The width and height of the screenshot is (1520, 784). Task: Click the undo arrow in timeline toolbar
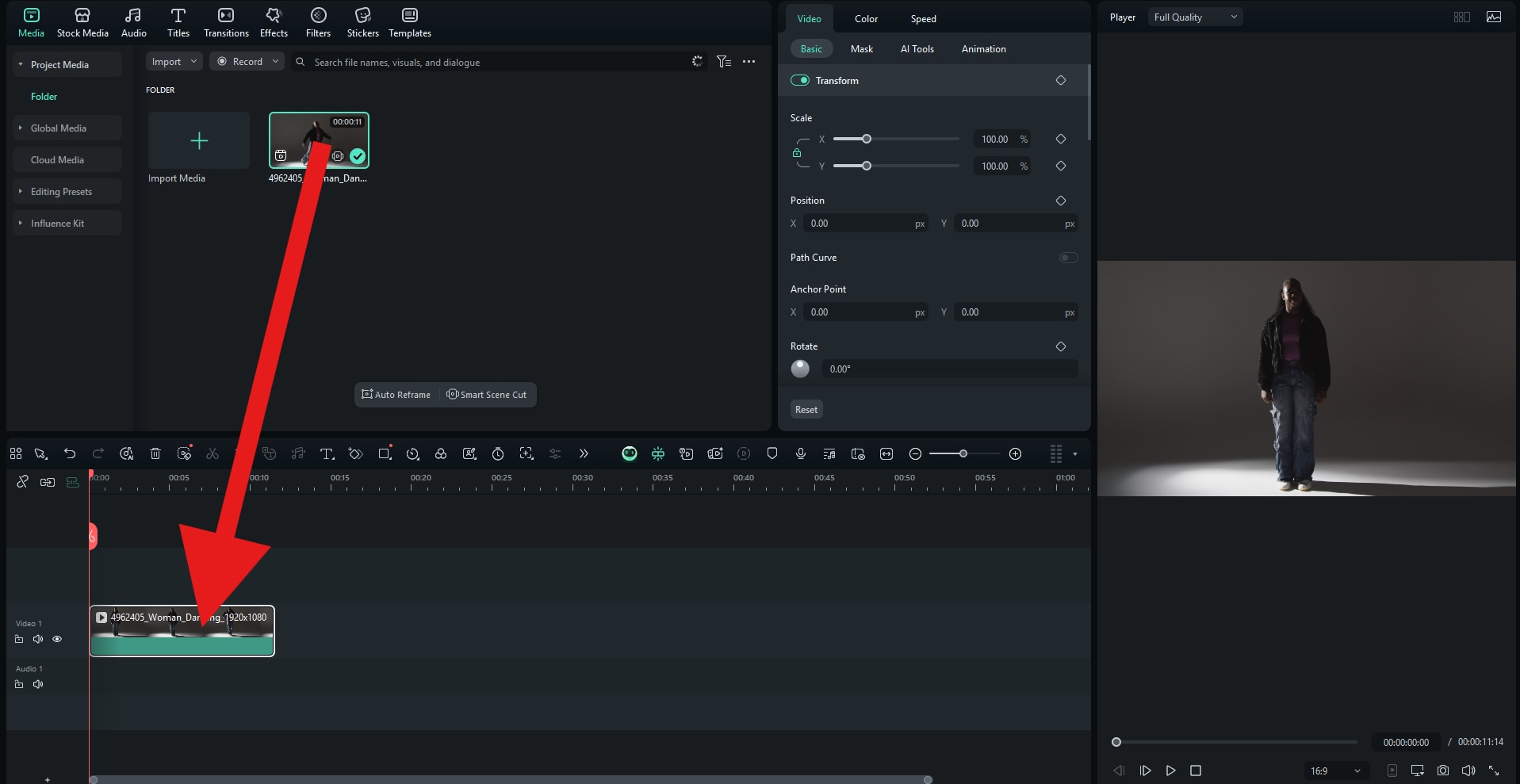click(70, 453)
